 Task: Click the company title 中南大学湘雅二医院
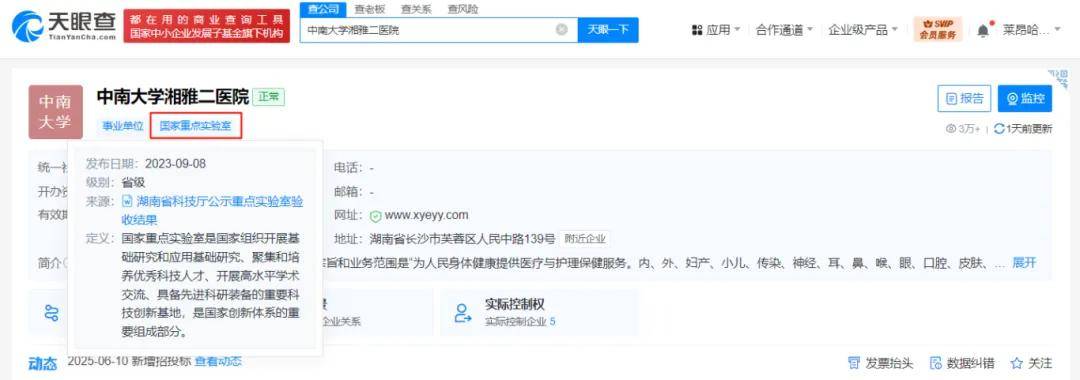pos(173,96)
